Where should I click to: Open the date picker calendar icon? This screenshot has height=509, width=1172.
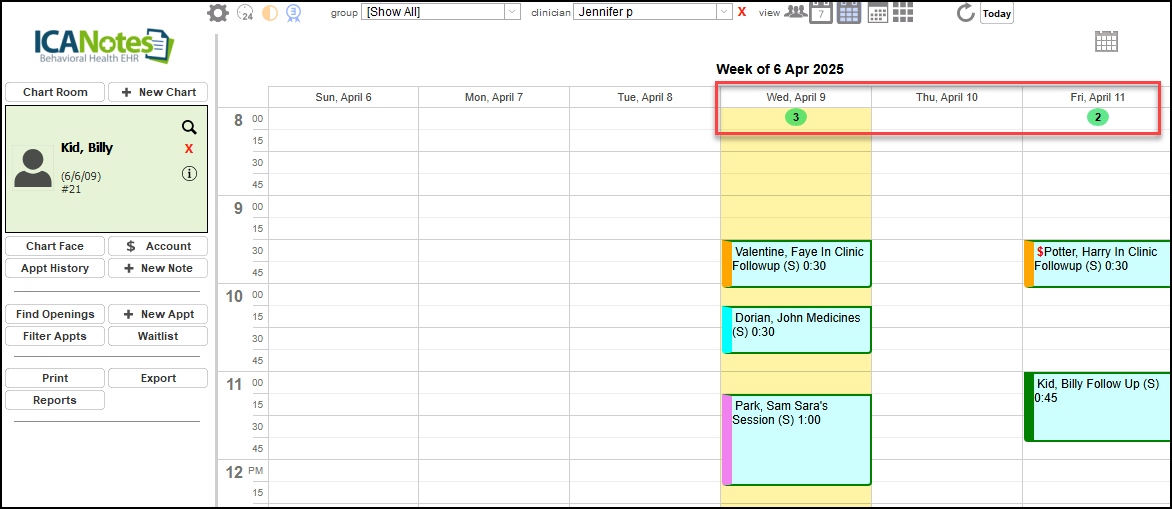(1106, 41)
